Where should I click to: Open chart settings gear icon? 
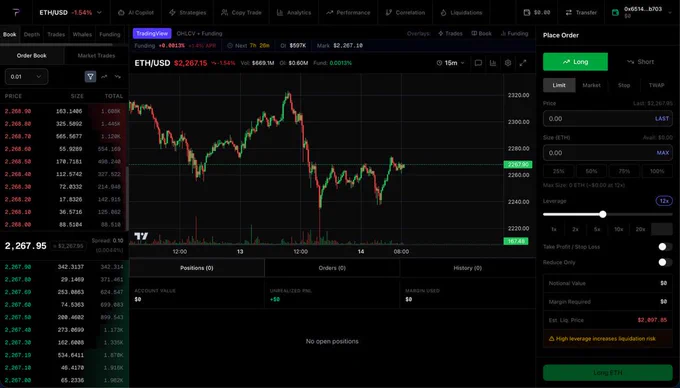508,63
